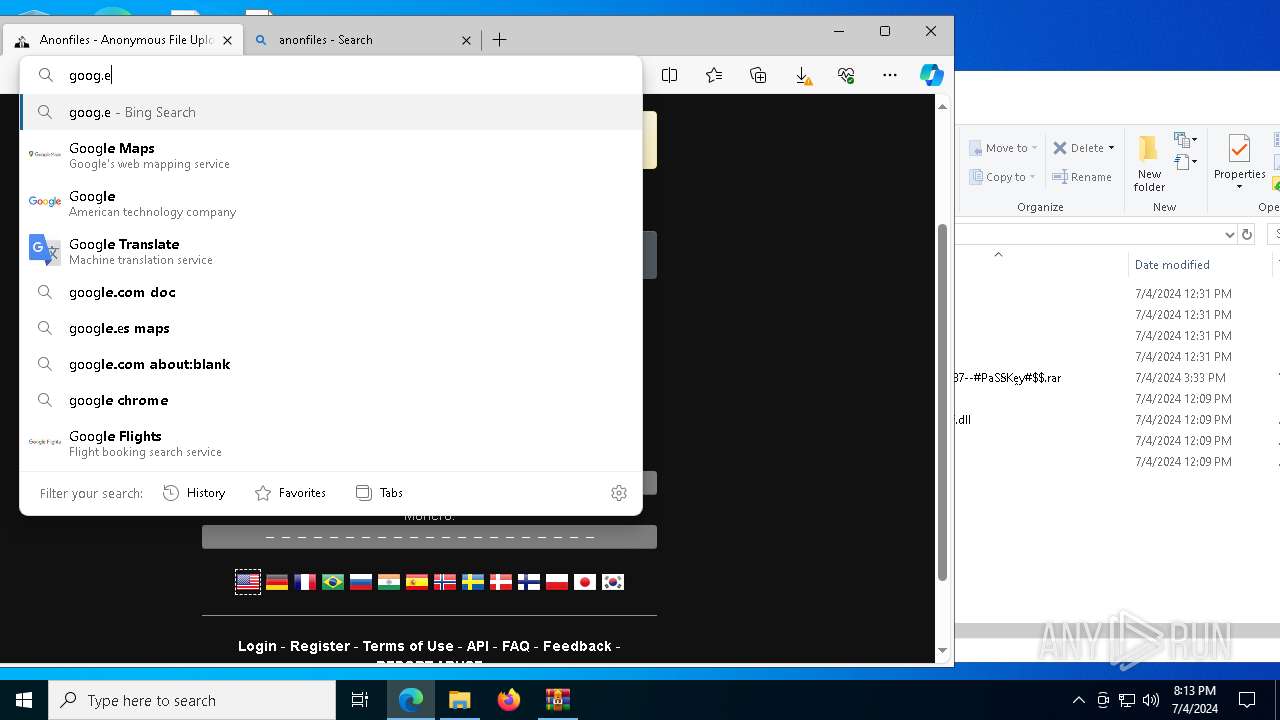Open Firefox from the taskbar
This screenshot has height=720, width=1280.
tap(509, 700)
